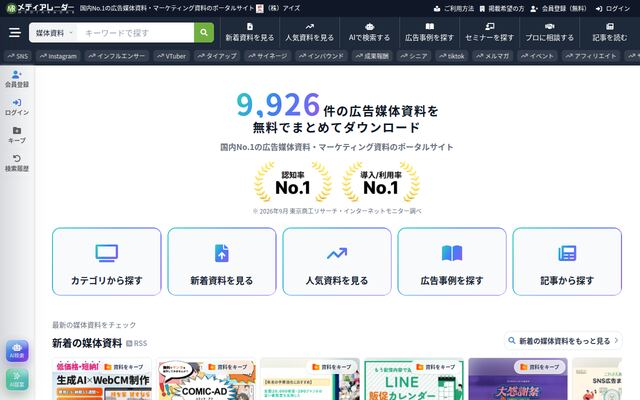Screen dimensions: 640x400
Task: Open 広告事例を探す in the top navigation
Action: tap(429, 32)
